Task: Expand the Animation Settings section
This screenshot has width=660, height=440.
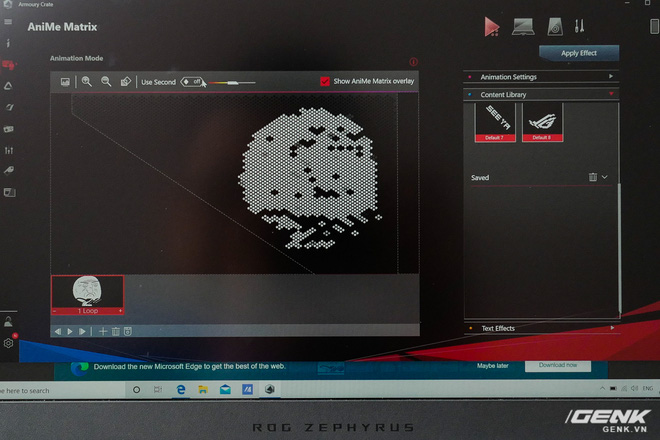Action: (x=542, y=77)
